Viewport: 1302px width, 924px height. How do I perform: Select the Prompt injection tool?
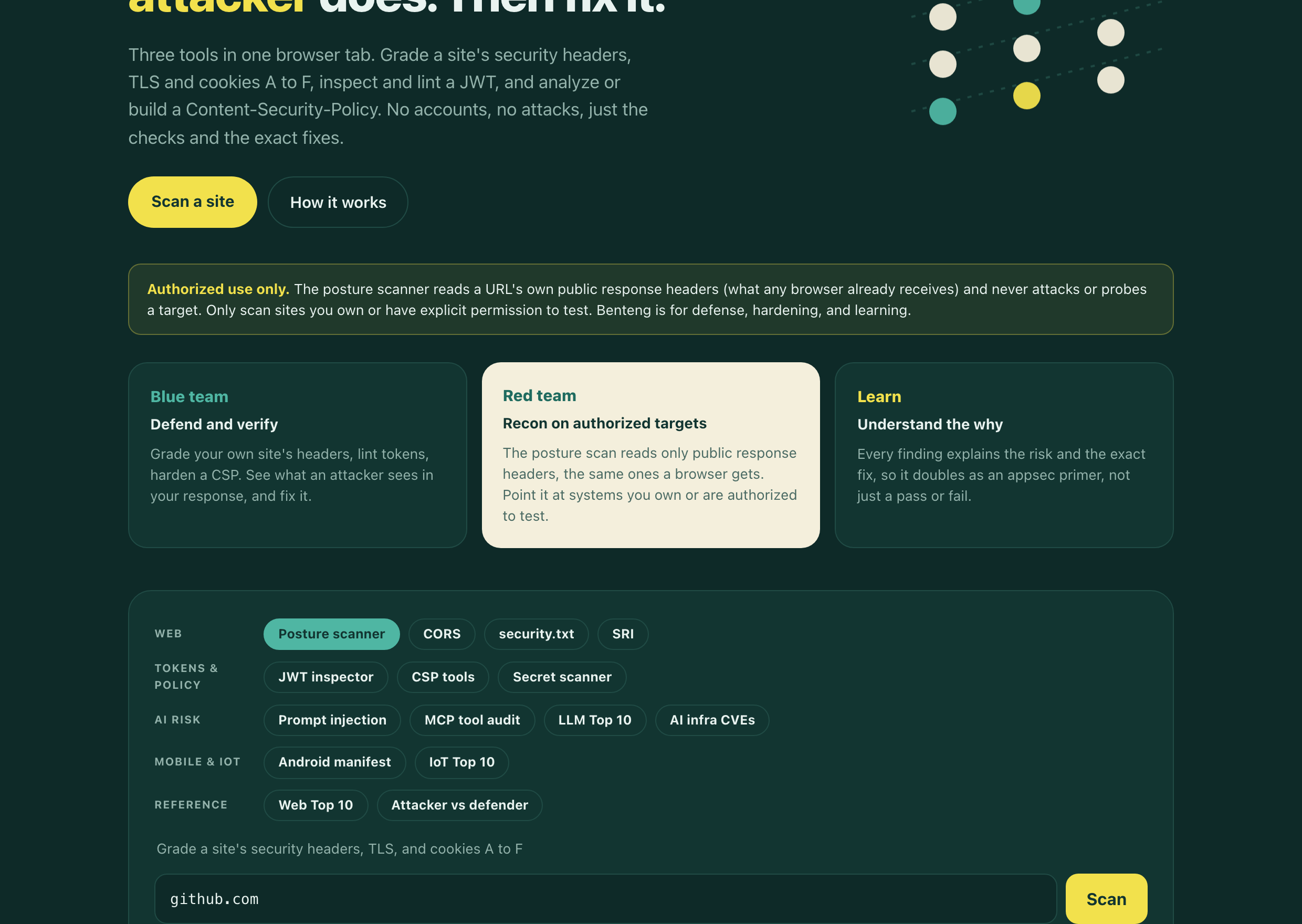point(332,720)
